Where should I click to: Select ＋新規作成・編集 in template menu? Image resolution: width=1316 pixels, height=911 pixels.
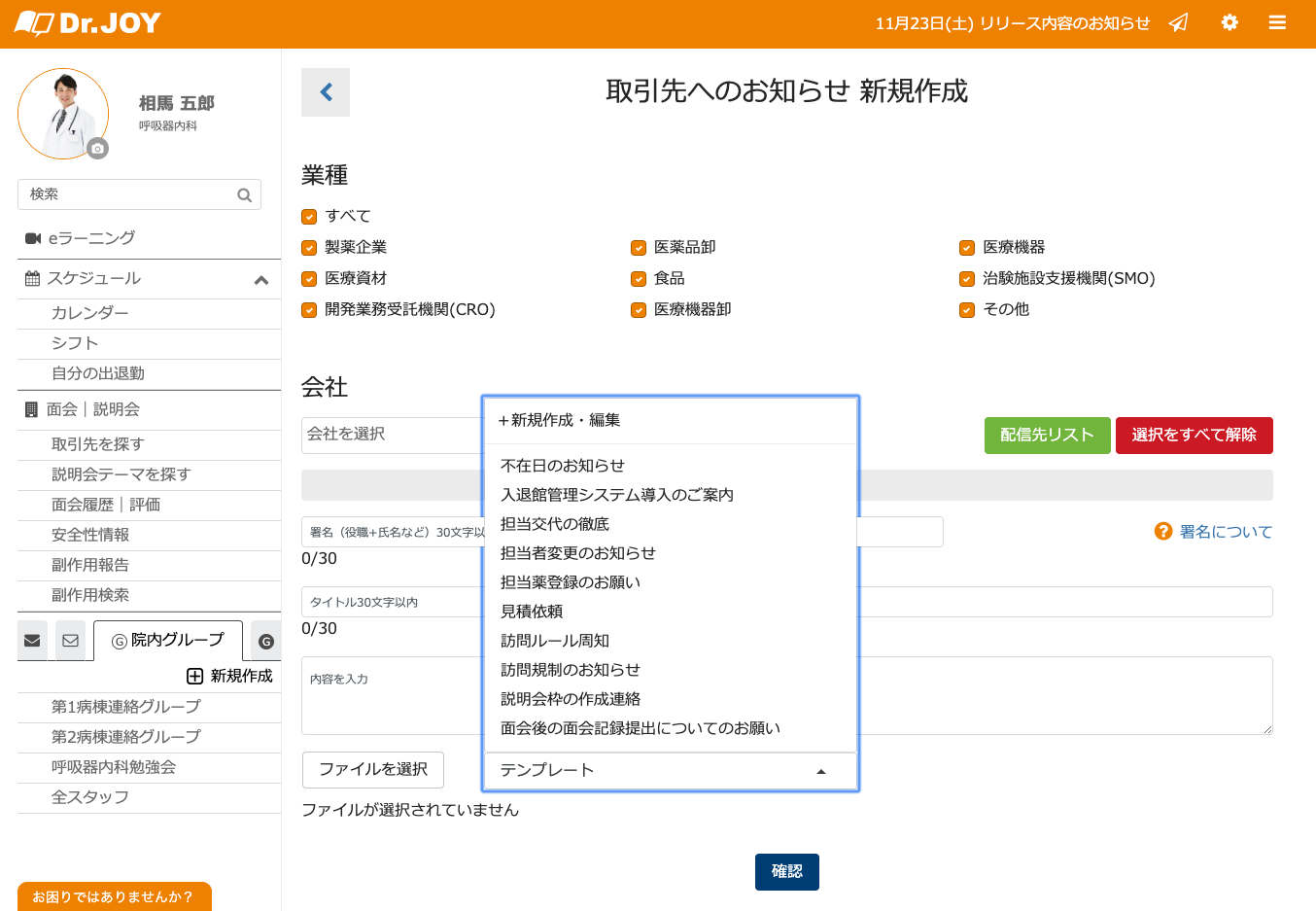click(x=560, y=420)
